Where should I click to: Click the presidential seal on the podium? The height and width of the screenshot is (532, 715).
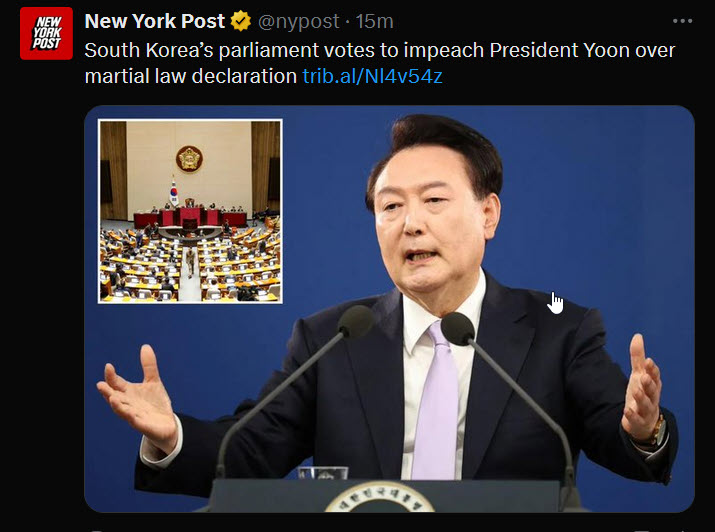379,498
